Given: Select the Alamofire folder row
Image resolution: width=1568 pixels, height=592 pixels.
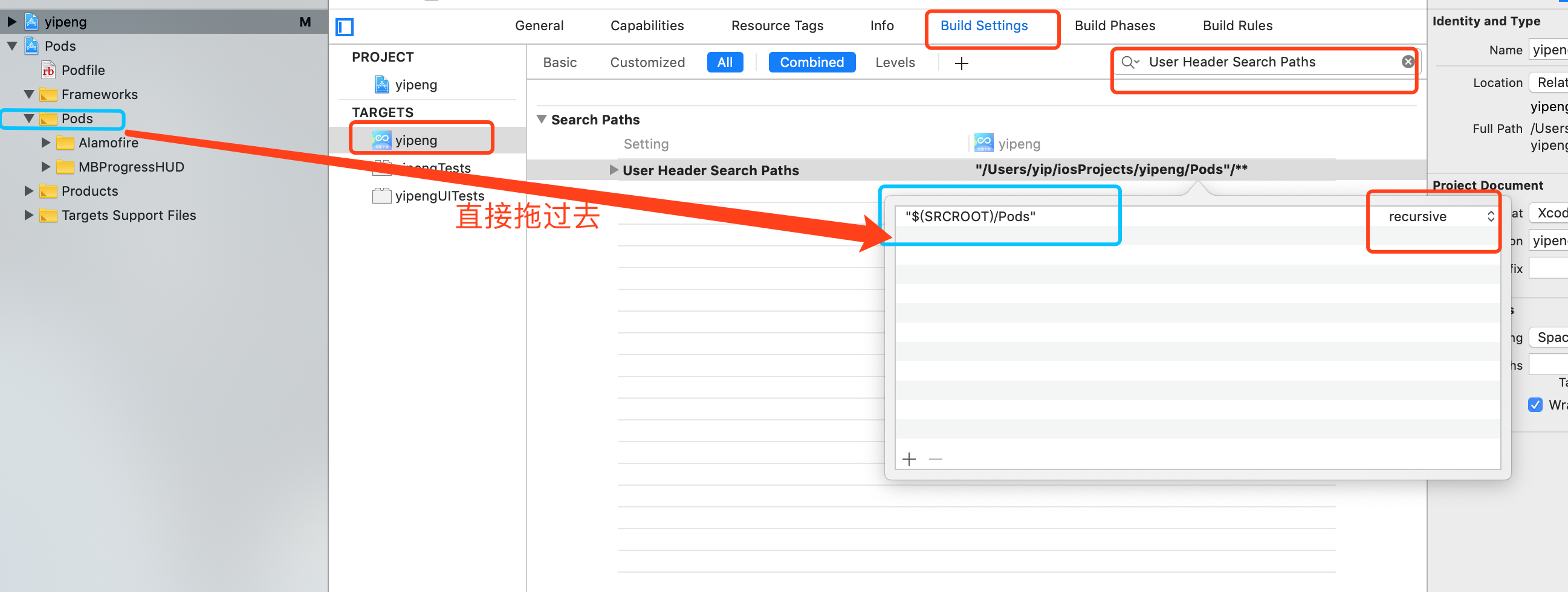Looking at the screenshot, I should [108, 143].
